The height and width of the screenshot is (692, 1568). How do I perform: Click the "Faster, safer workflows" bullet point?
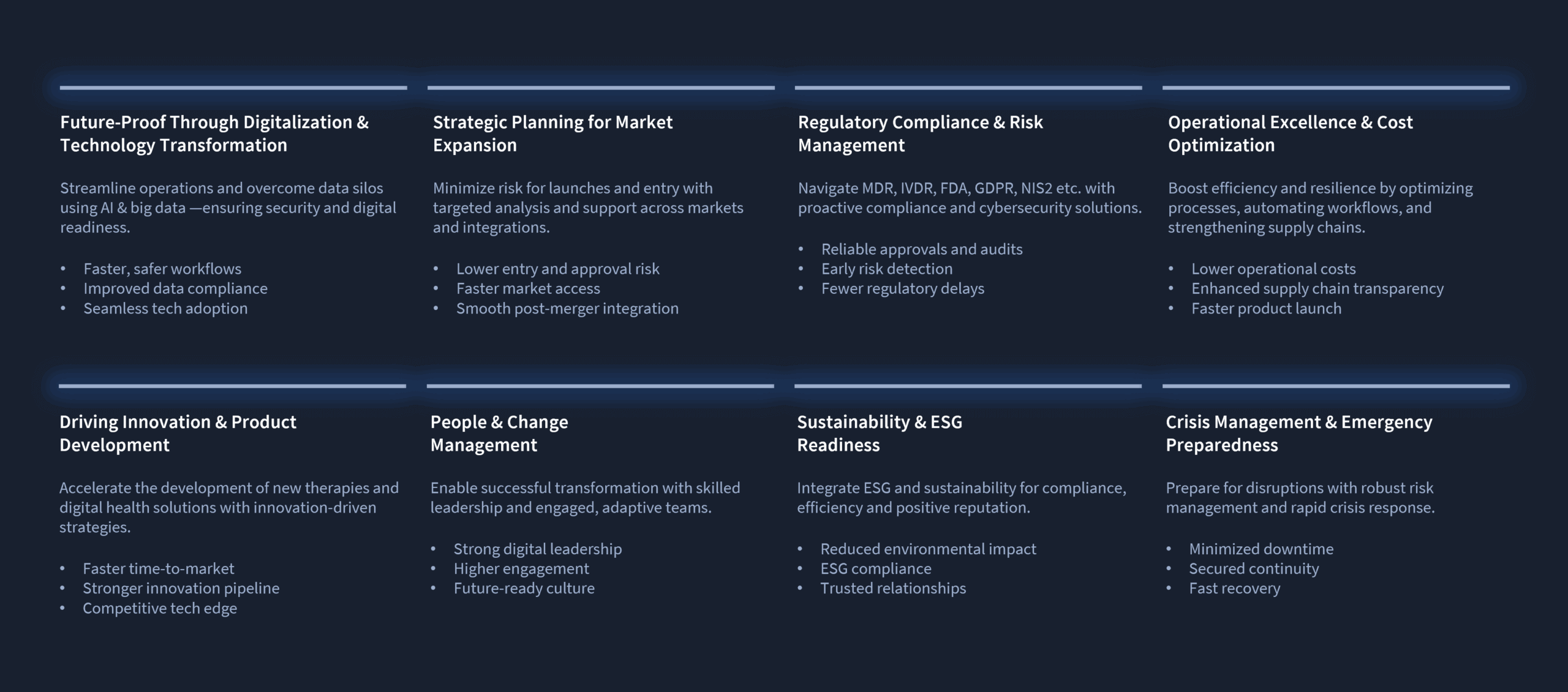[x=162, y=269]
